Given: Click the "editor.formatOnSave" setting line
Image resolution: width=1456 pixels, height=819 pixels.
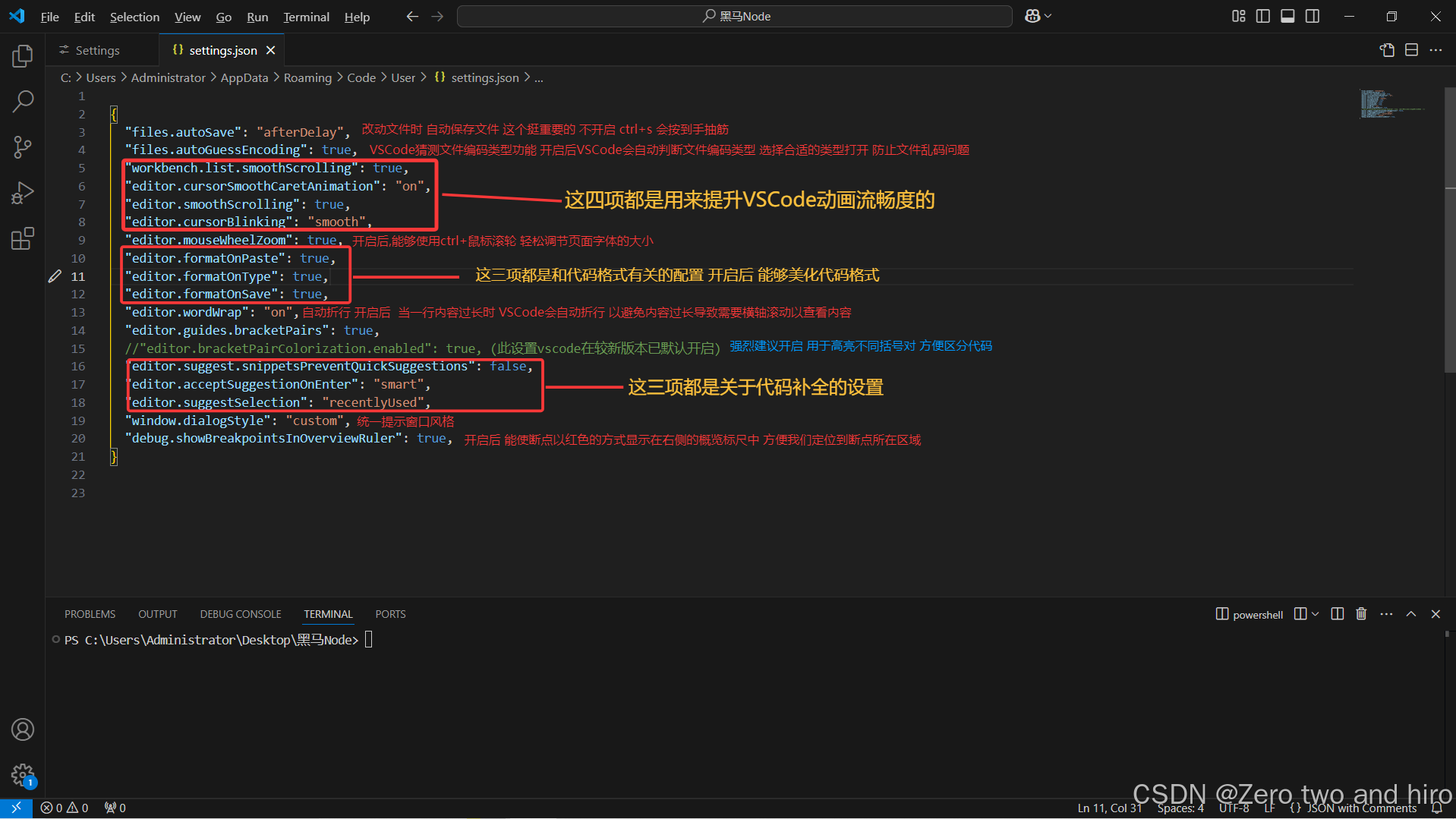Looking at the screenshot, I should tap(226, 294).
